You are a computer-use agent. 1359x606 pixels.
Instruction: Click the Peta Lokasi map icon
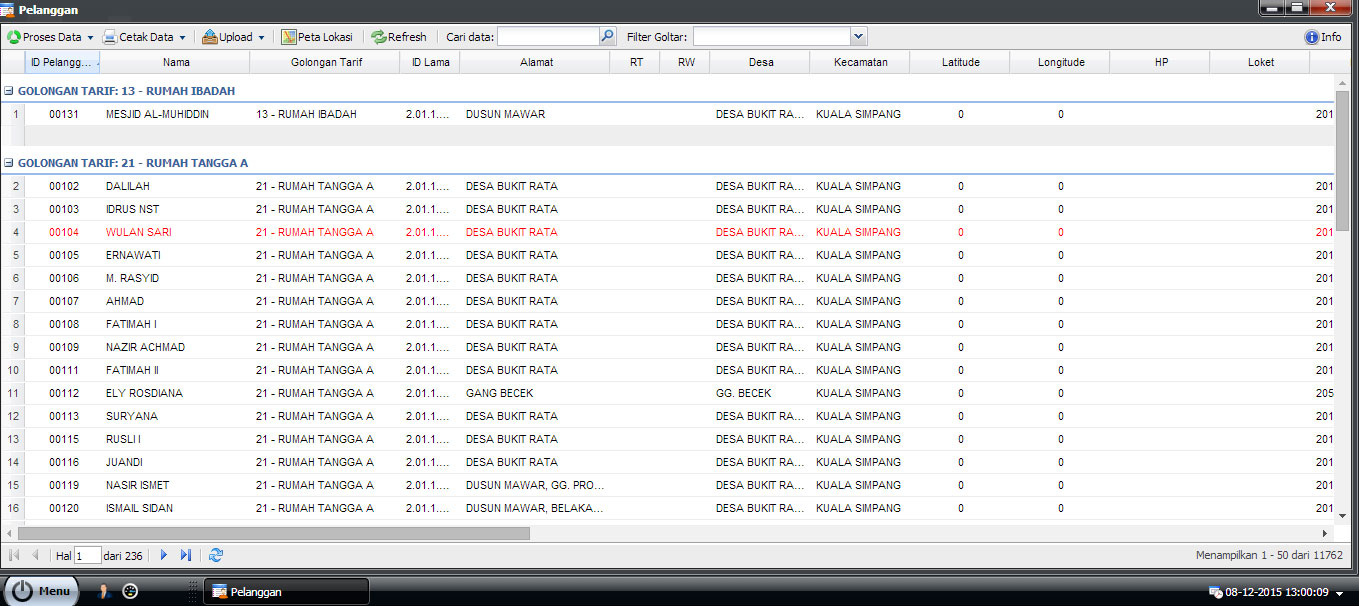[289, 37]
